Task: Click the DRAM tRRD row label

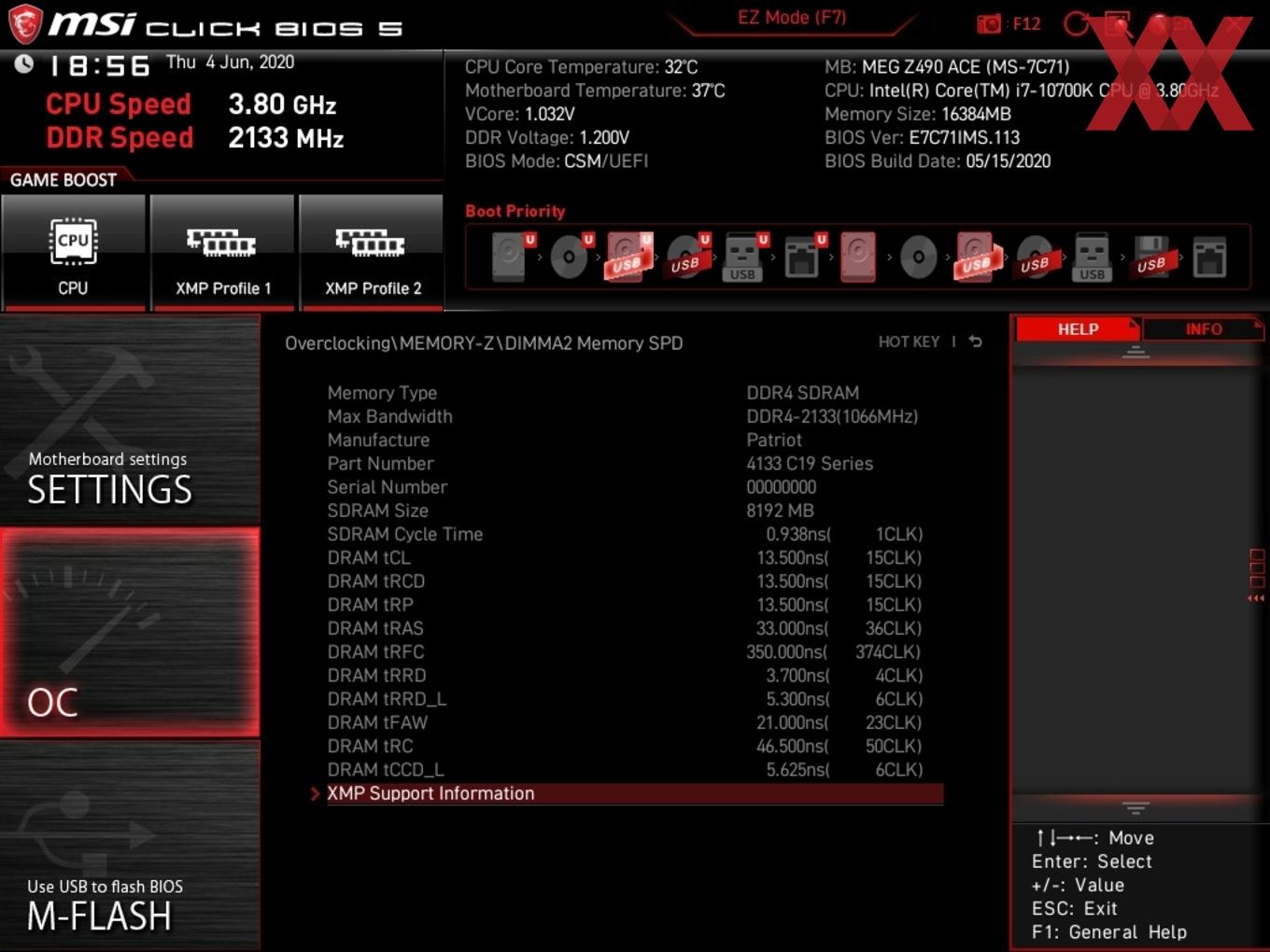Action: pos(376,675)
